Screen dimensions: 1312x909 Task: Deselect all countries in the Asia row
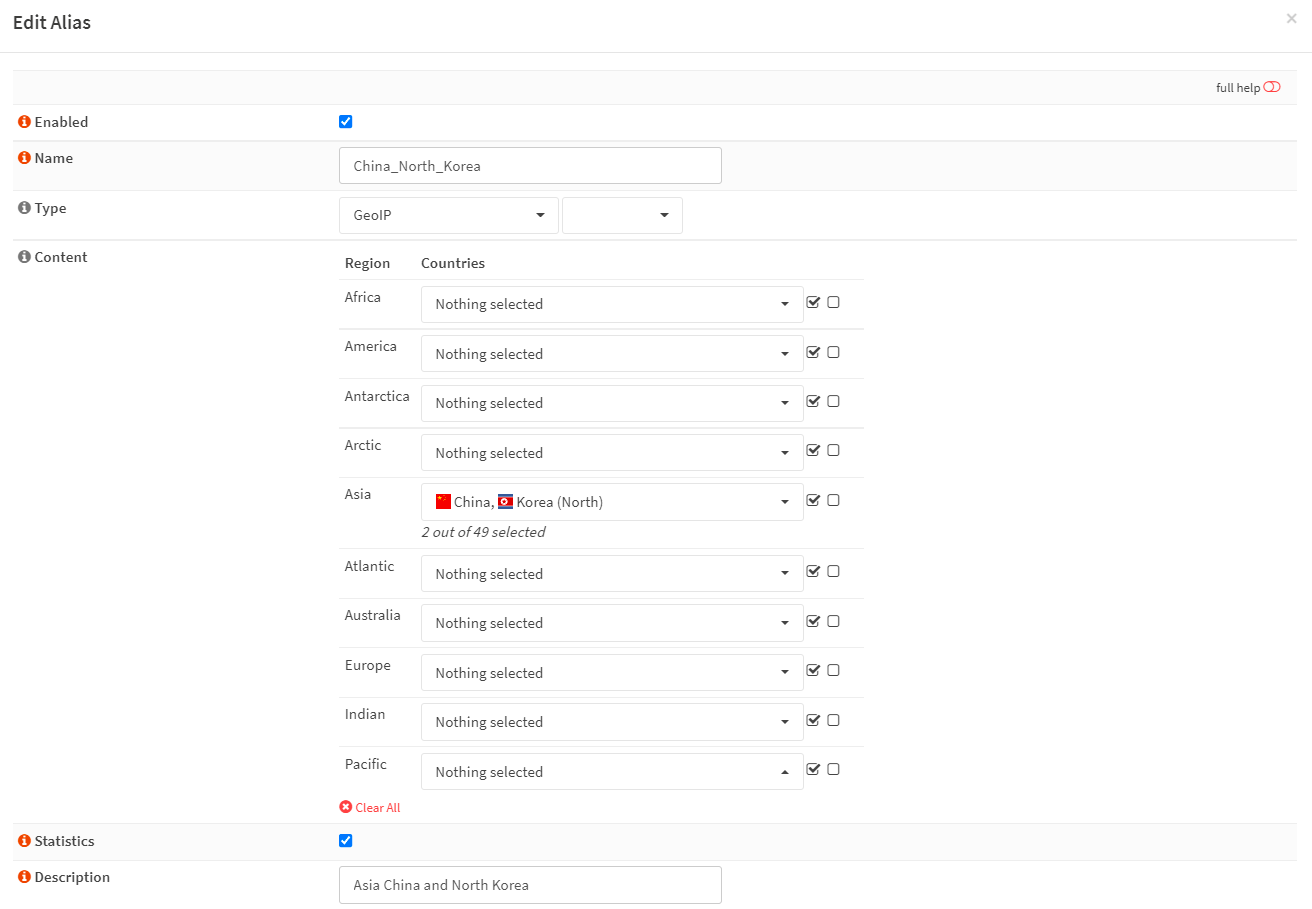click(833, 500)
